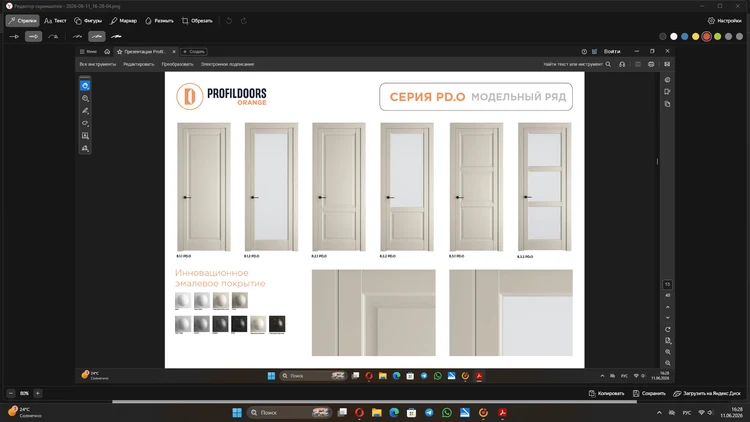
Task: Click Войти sign-in in captured Acrobat
Action: pyautogui.click(x=612, y=51)
